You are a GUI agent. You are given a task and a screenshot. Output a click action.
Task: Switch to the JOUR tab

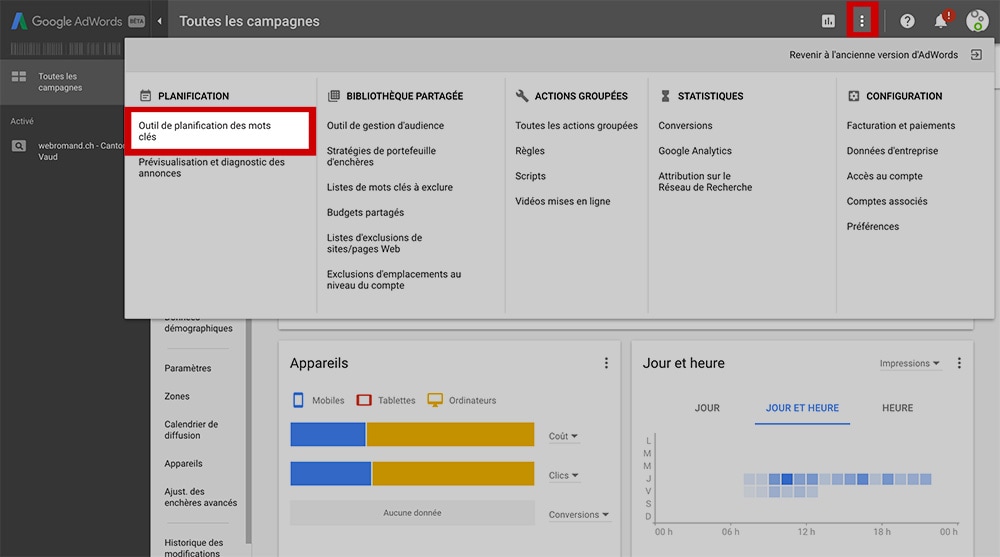(707, 408)
